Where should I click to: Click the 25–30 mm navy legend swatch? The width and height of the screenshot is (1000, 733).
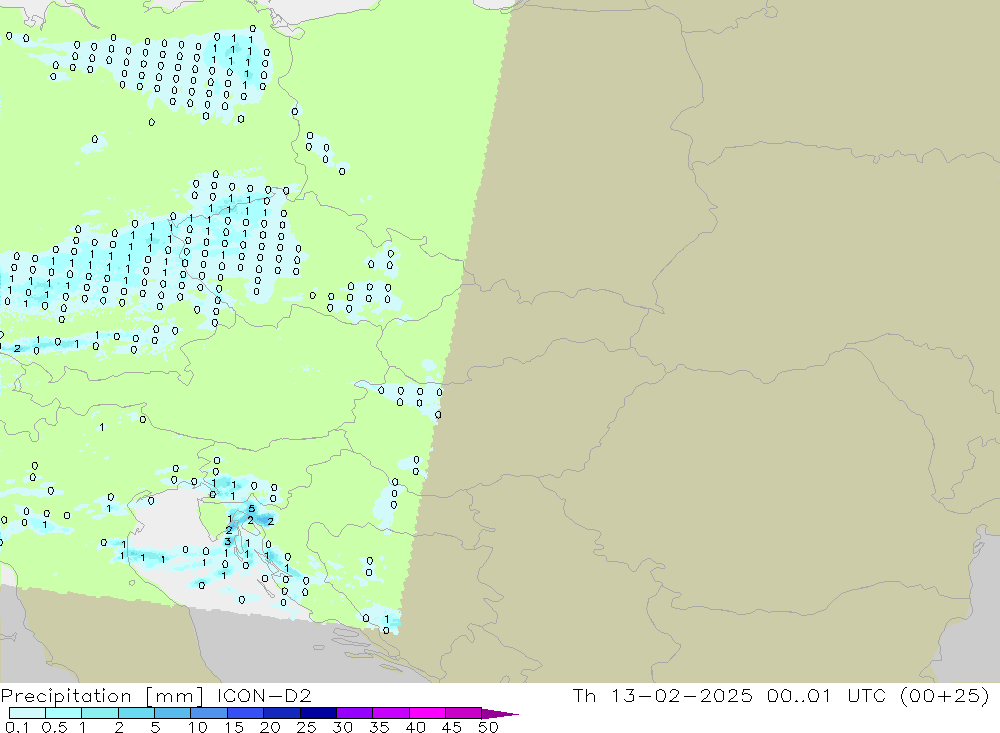pyautogui.click(x=318, y=713)
